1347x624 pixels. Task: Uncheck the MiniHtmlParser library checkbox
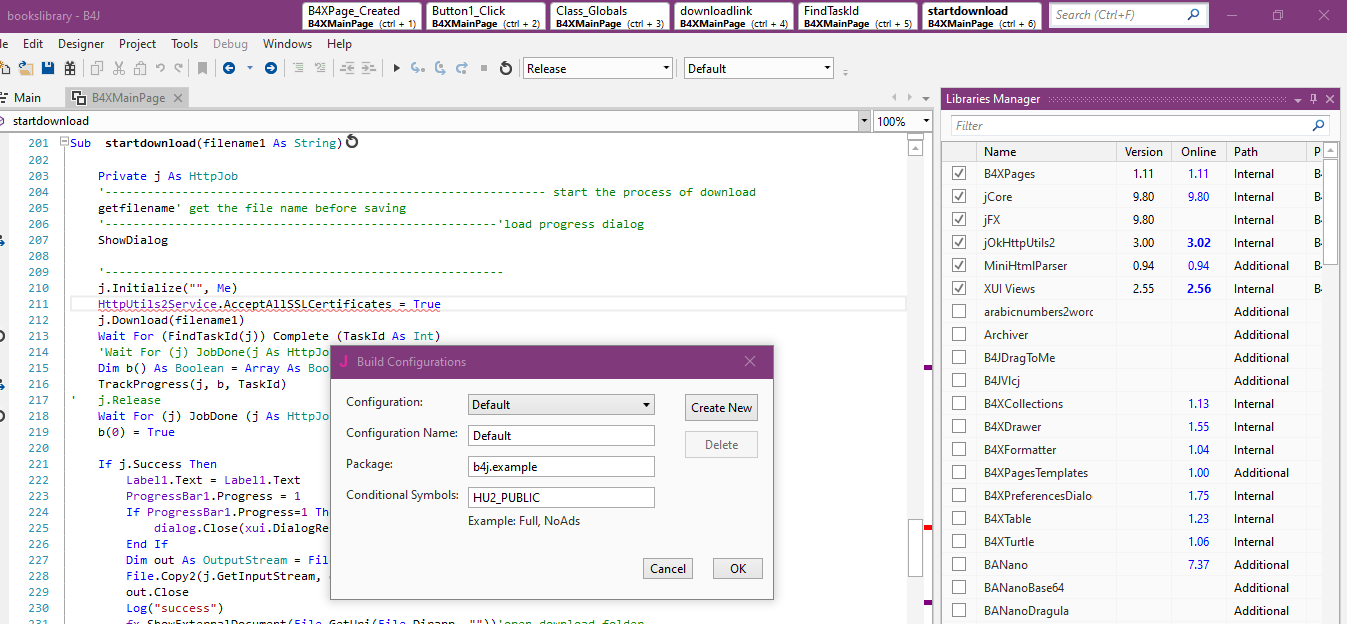point(959,265)
